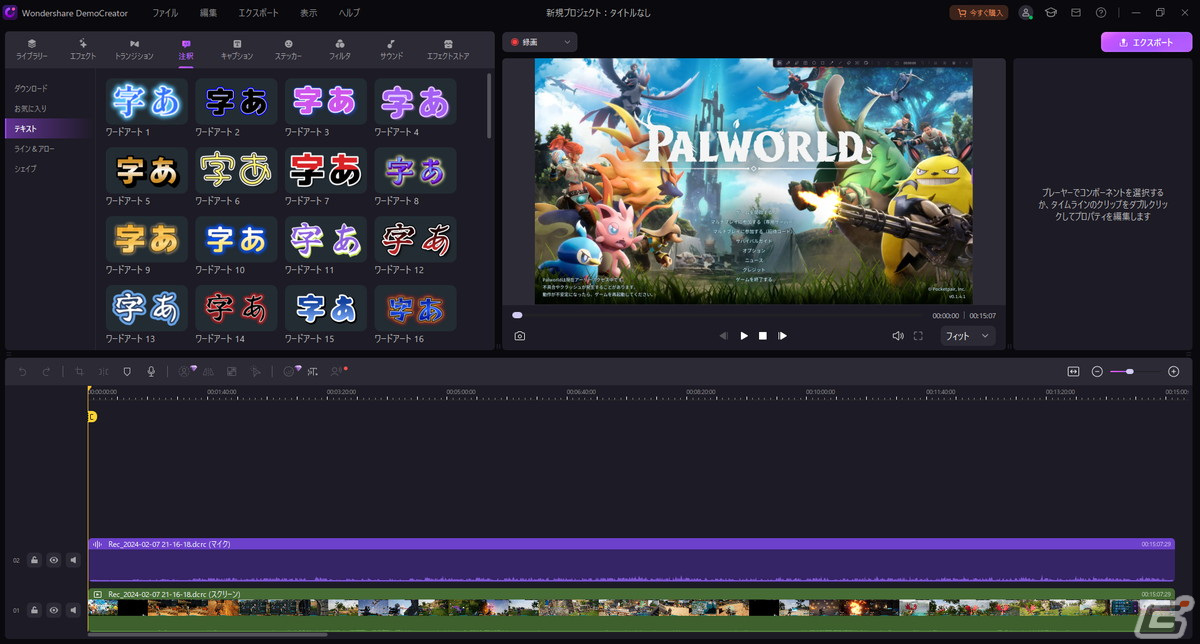Toggle lock on track 02
Image resolution: width=1200 pixels, height=644 pixels.
click(34, 560)
